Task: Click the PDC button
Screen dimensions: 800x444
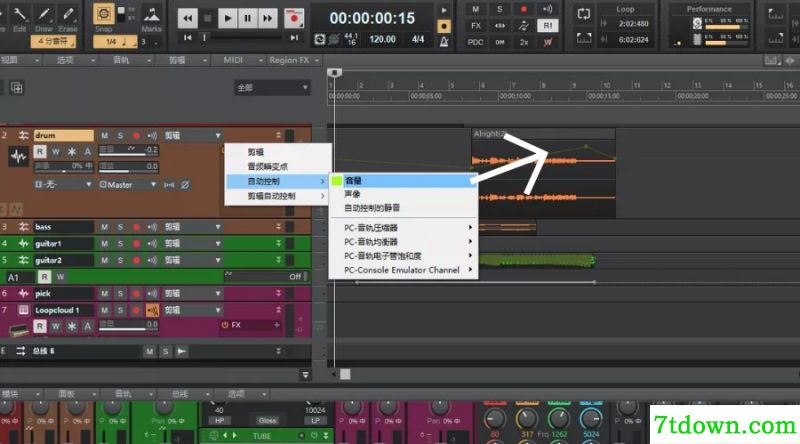Action: coord(476,42)
